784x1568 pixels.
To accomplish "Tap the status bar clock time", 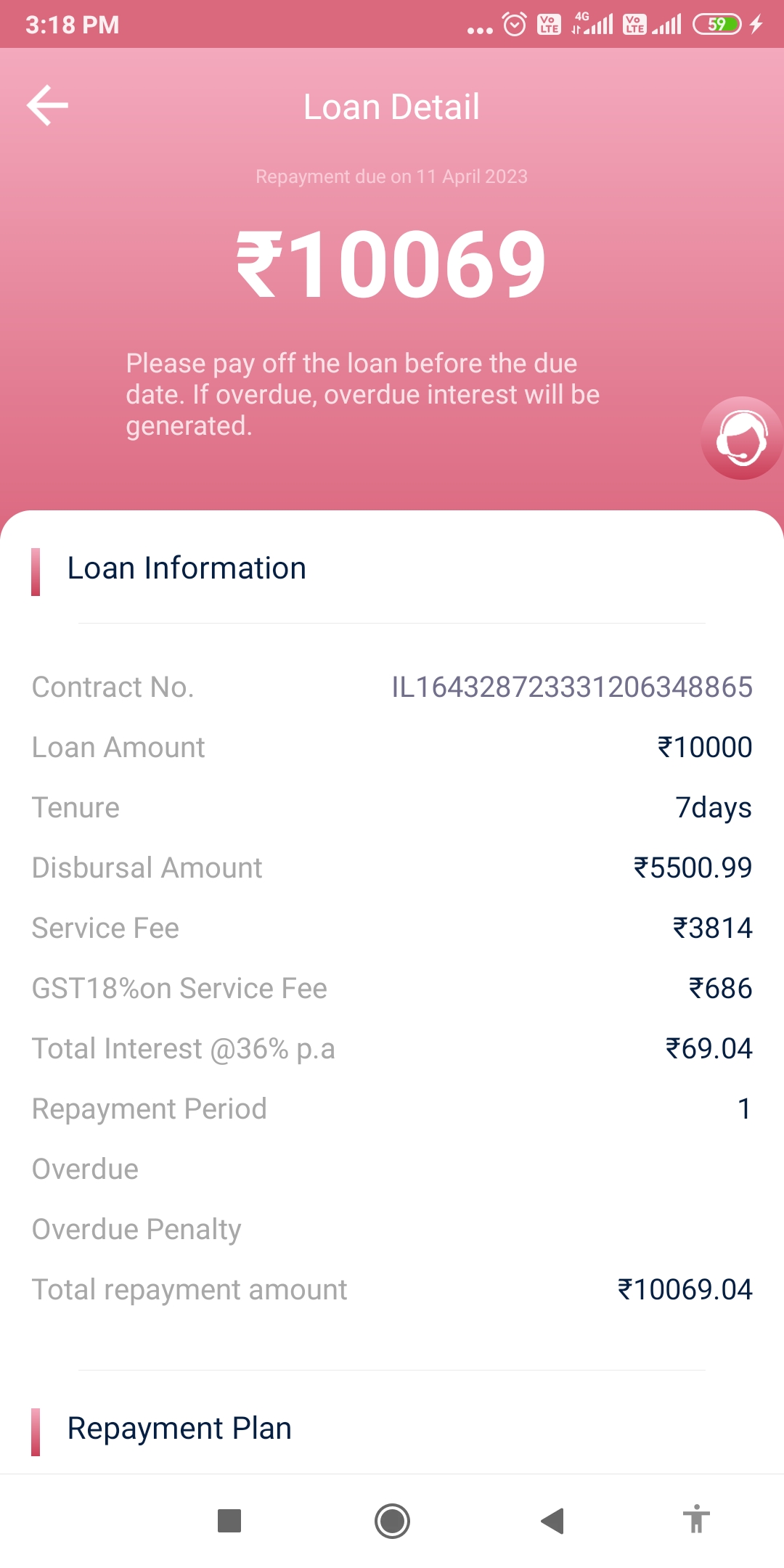I will [73, 25].
